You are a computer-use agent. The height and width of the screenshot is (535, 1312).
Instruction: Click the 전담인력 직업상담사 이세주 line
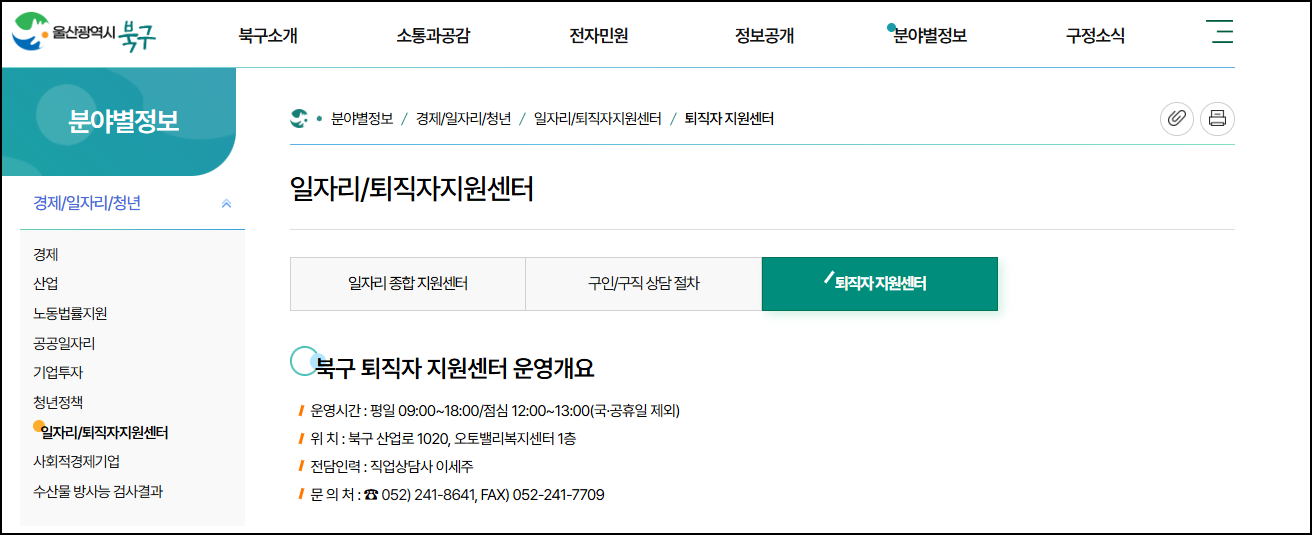392,467
